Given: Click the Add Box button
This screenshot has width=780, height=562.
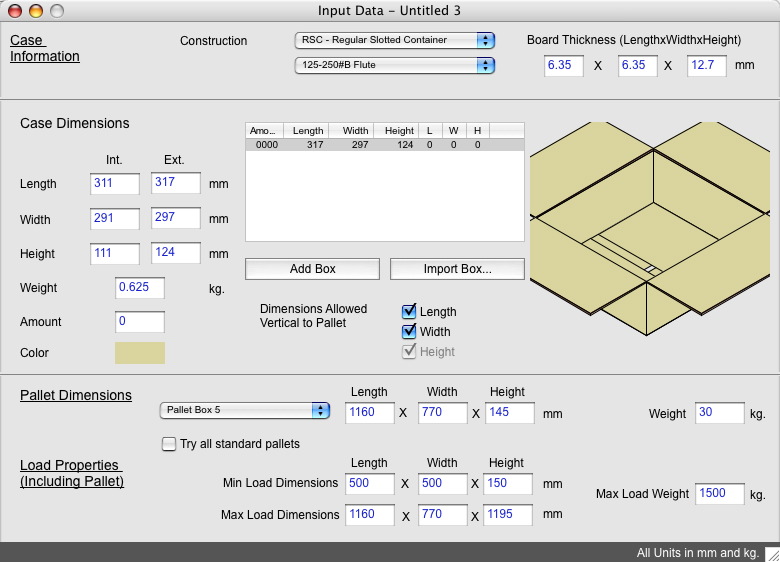Looking at the screenshot, I should (312, 269).
